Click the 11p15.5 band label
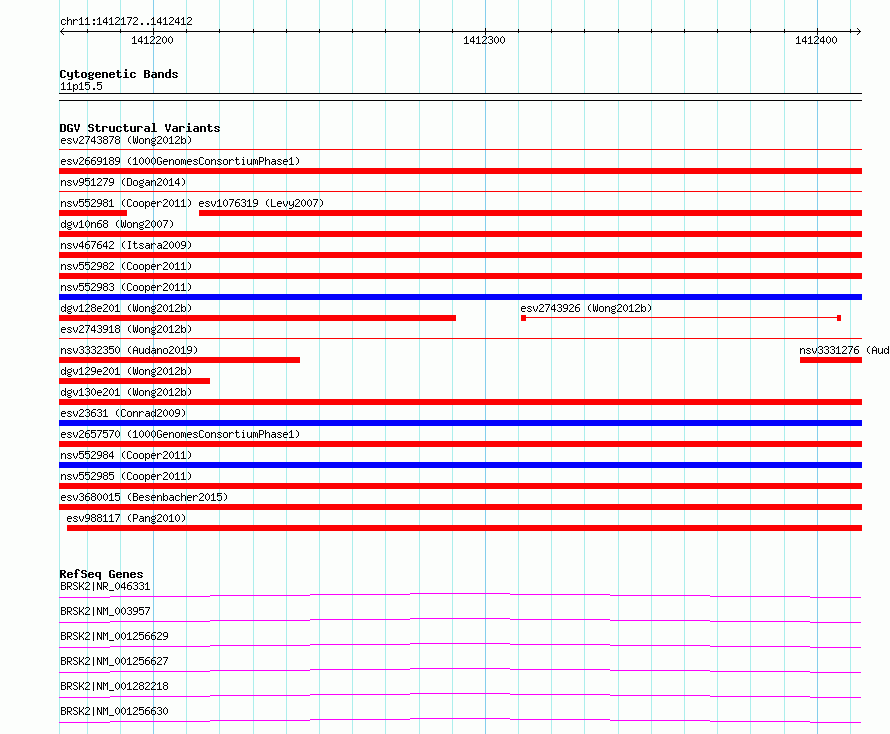The image size is (890, 734). click(x=81, y=86)
